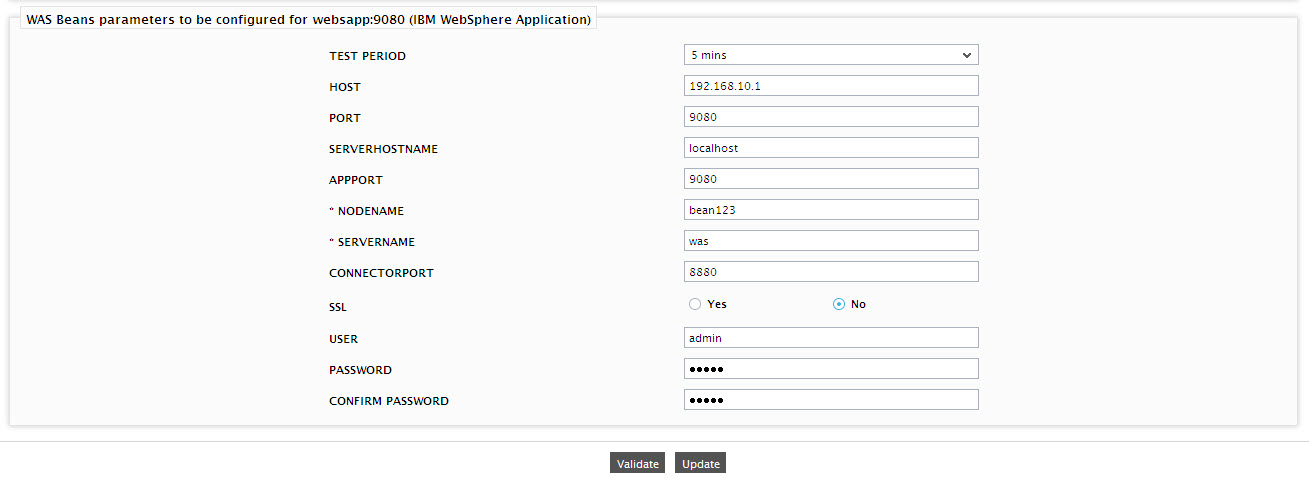Open the TEST PERIOD dropdown
The image size is (1309, 479).
pyautogui.click(x=831, y=55)
